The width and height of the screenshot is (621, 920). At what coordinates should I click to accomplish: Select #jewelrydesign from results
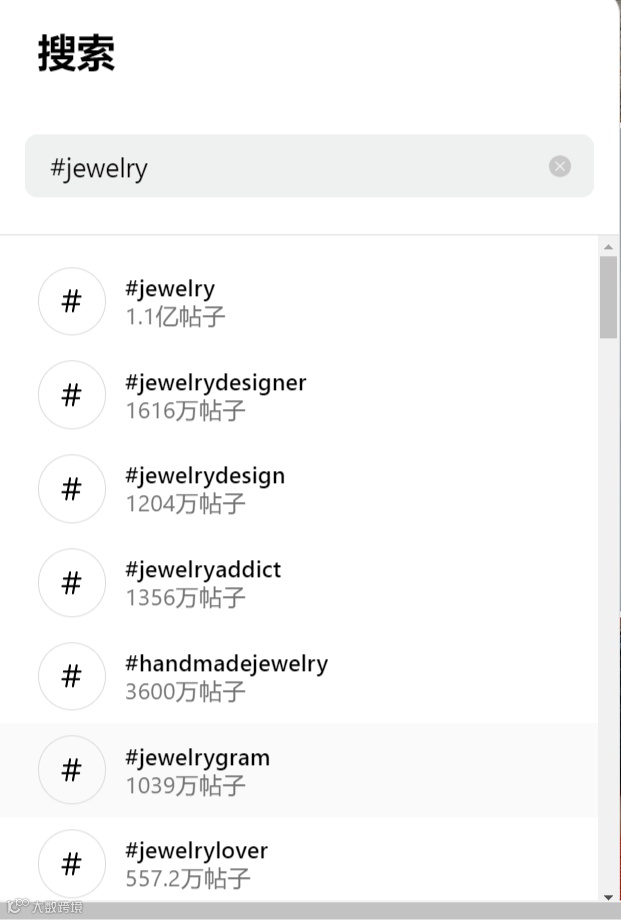[x=205, y=476]
